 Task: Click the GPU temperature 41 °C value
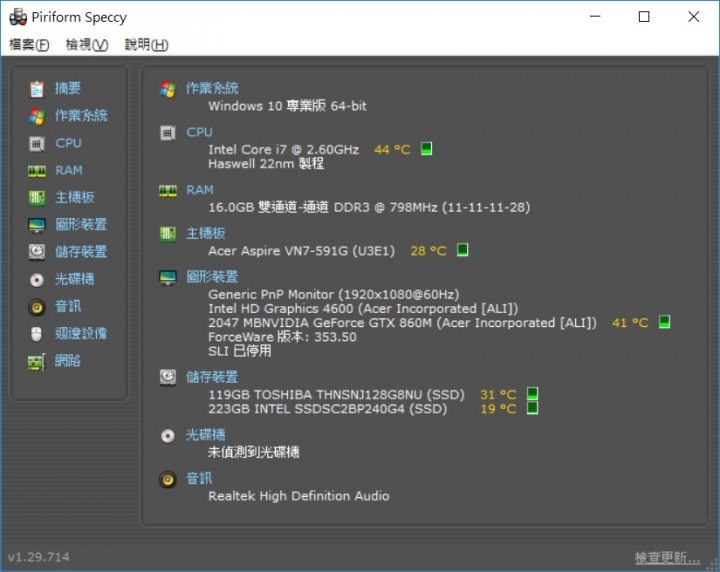click(630, 323)
